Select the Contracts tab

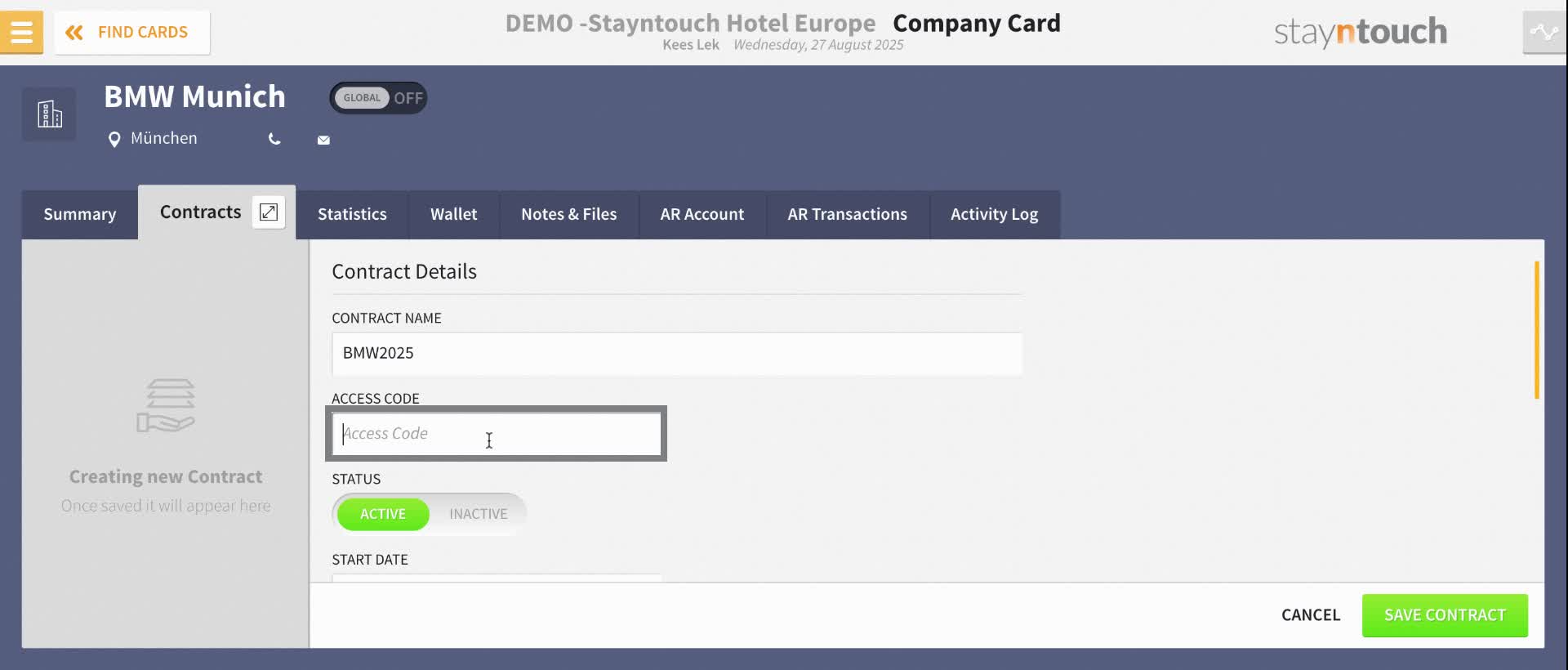click(x=200, y=212)
